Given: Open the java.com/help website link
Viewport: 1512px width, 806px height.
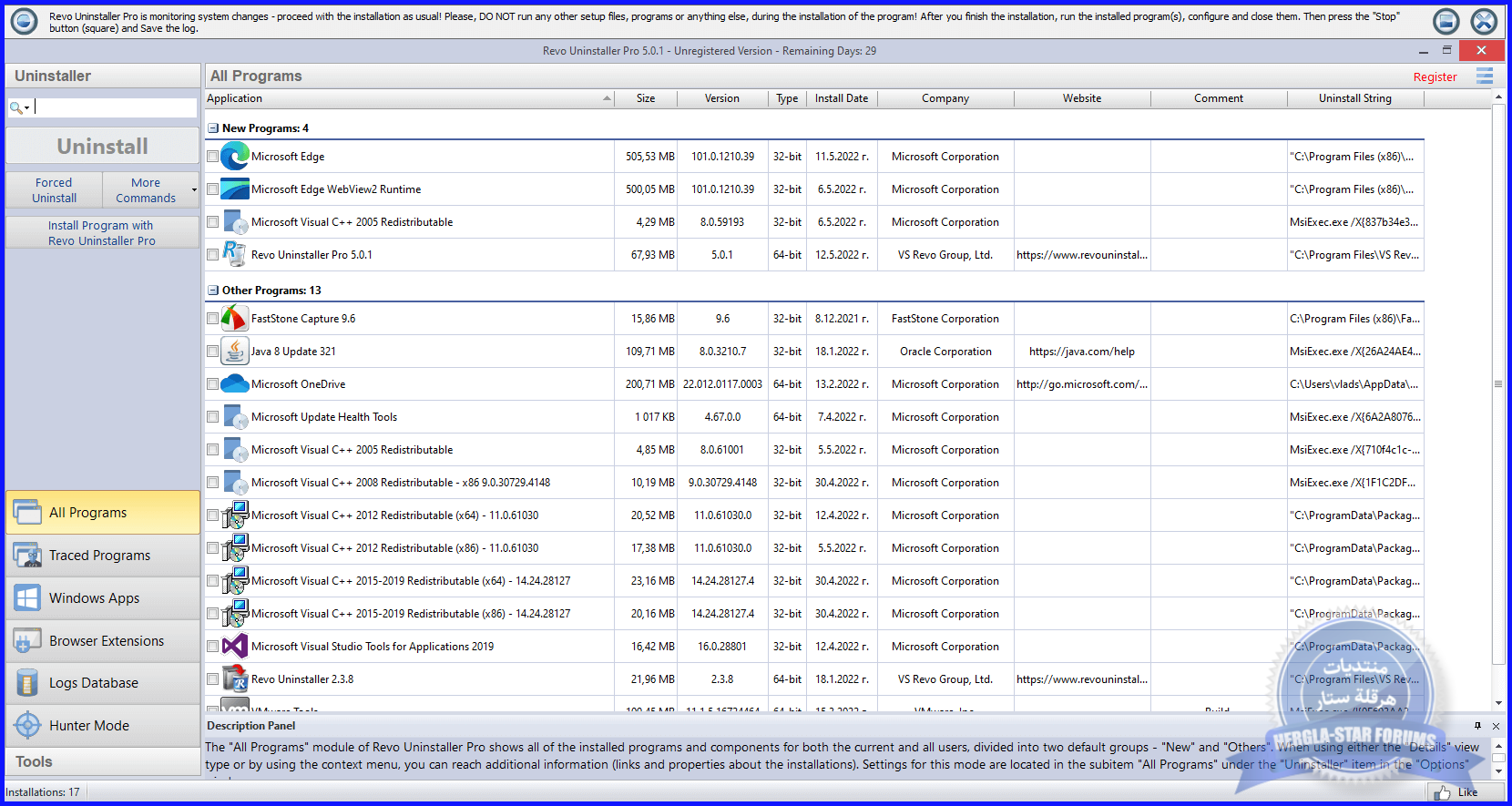Looking at the screenshot, I should click(x=1082, y=352).
